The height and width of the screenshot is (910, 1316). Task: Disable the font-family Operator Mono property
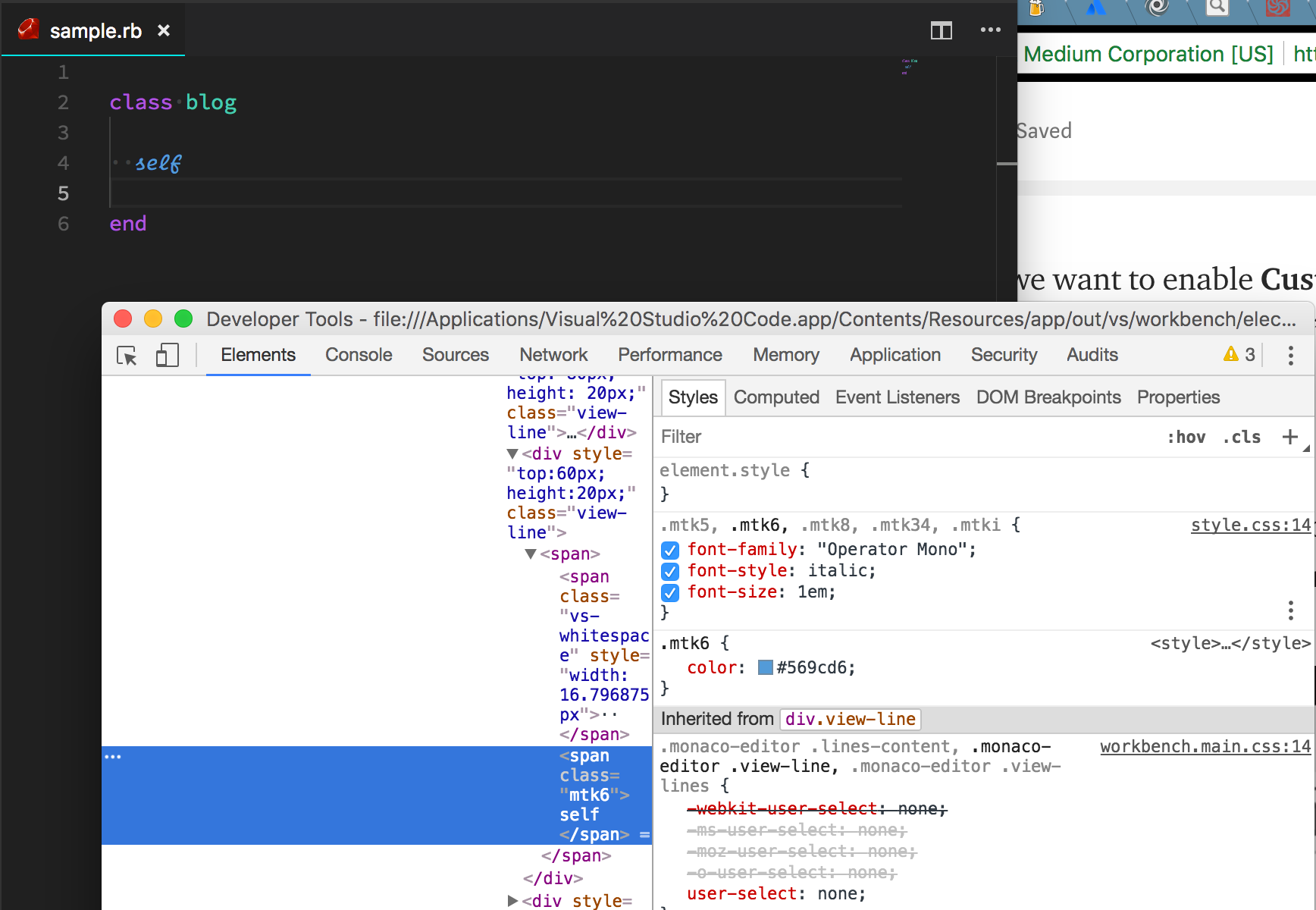point(670,551)
